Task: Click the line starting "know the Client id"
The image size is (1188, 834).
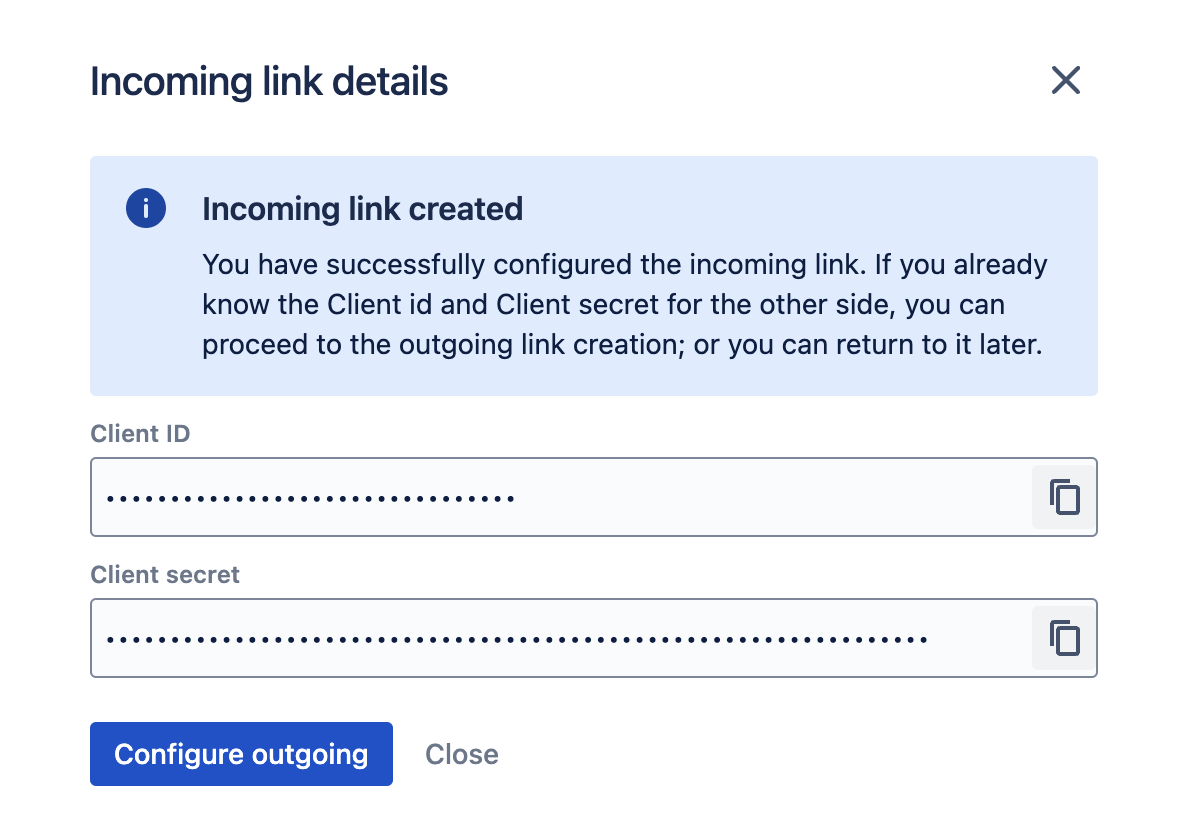Action: coord(603,304)
